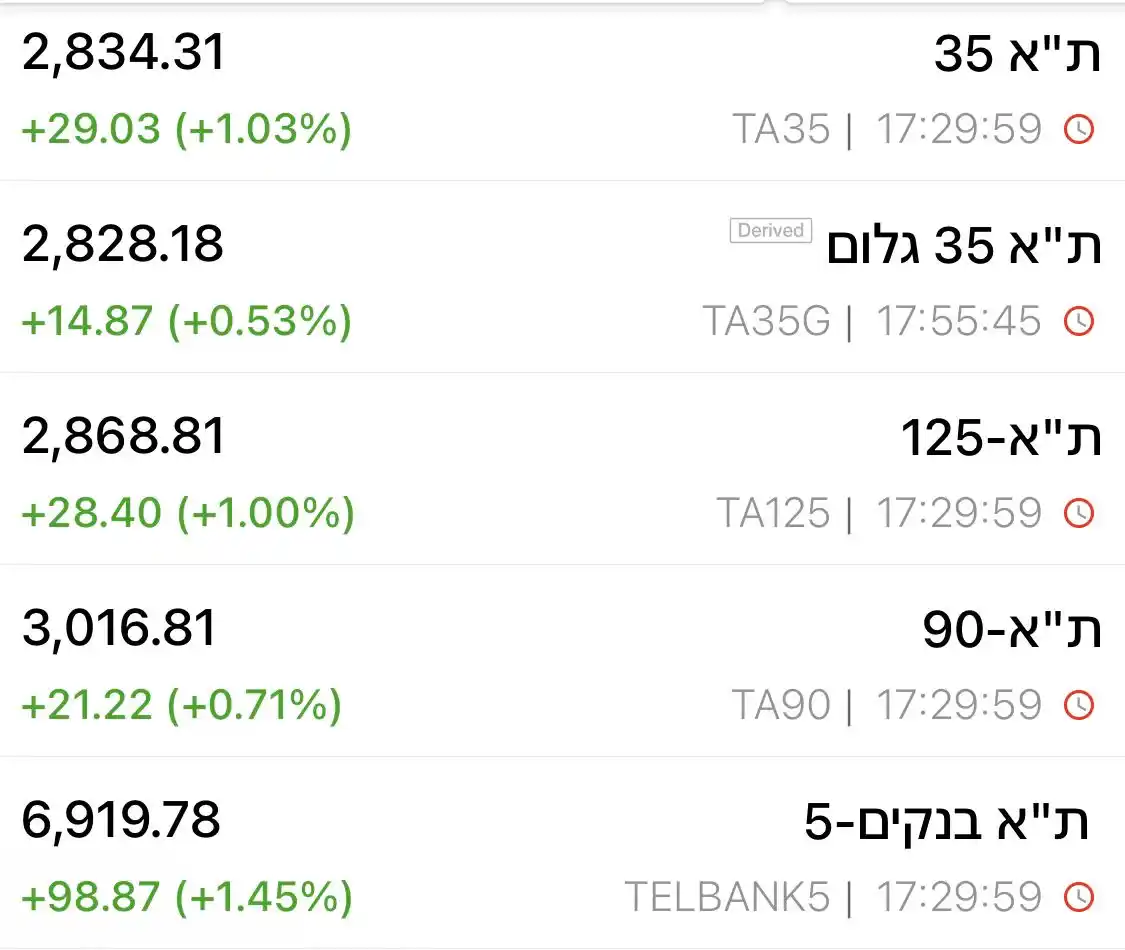Click the TELBANK5 ticker symbol
This screenshot has width=1125, height=950.
click(x=727, y=897)
